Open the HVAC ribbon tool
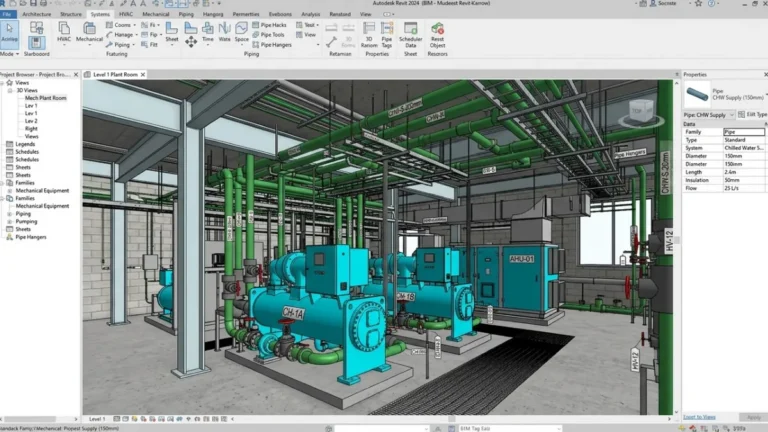 pyautogui.click(x=64, y=32)
